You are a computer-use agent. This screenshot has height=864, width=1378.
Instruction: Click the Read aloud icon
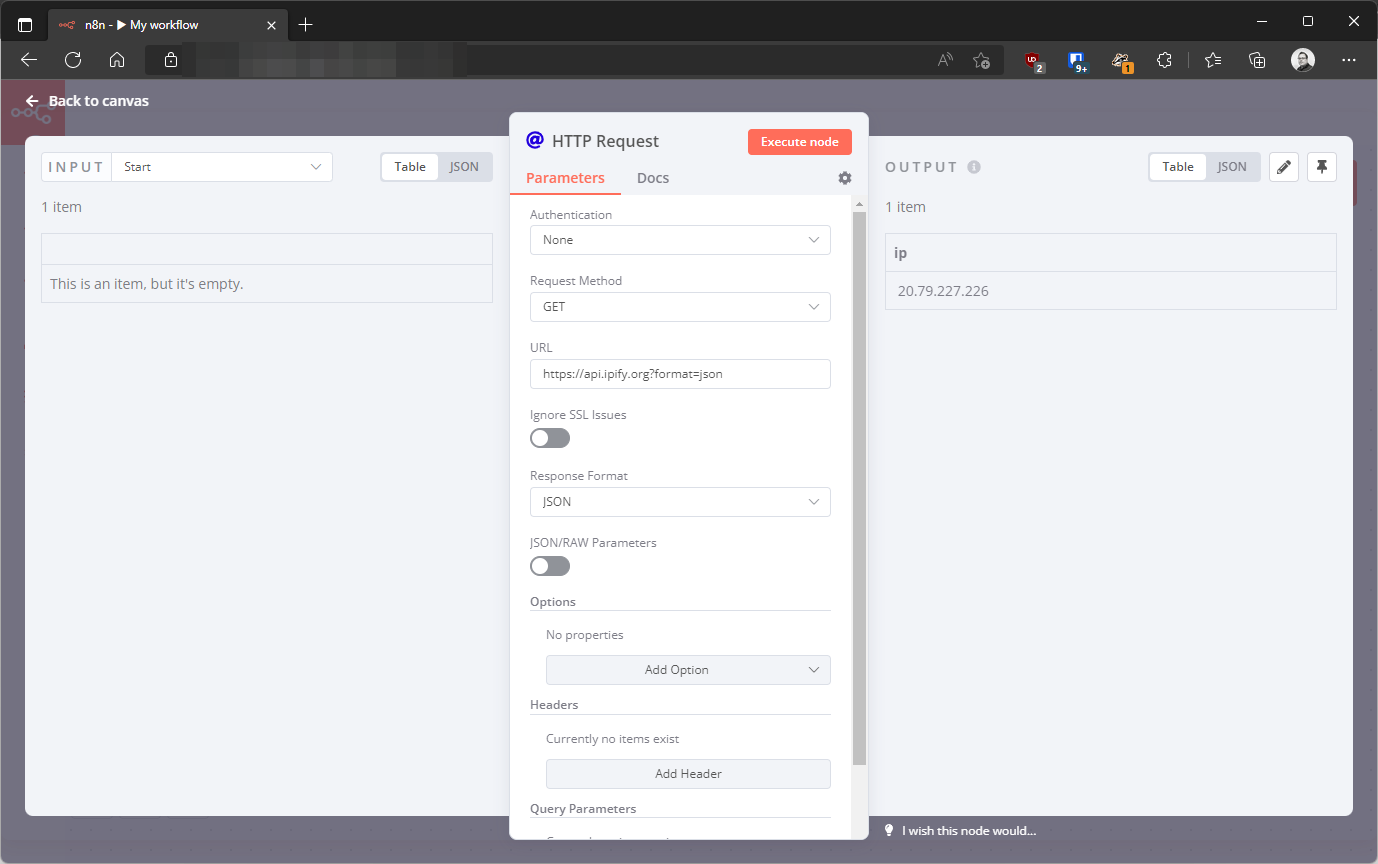(x=945, y=60)
